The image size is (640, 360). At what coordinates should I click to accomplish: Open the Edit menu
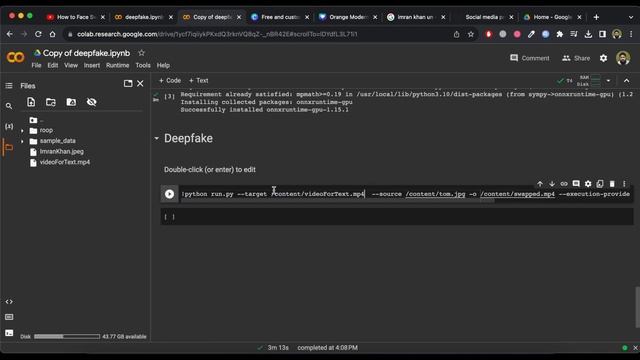coord(53,65)
